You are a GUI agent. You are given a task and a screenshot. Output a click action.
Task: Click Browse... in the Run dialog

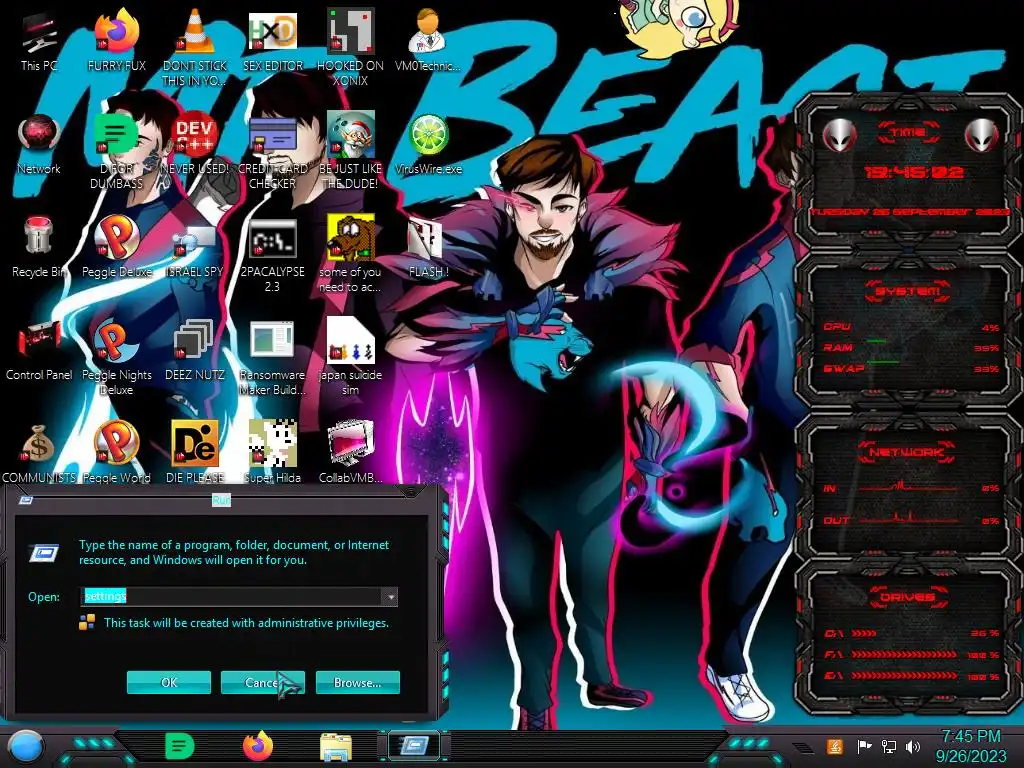357,682
